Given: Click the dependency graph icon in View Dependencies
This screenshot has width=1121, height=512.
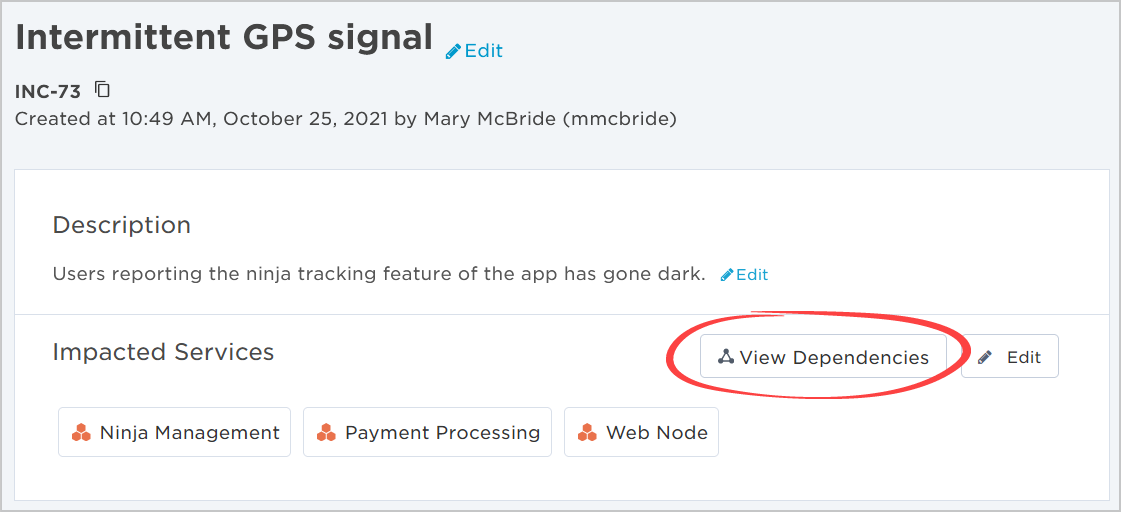Looking at the screenshot, I should pyautogui.click(x=726, y=357).
